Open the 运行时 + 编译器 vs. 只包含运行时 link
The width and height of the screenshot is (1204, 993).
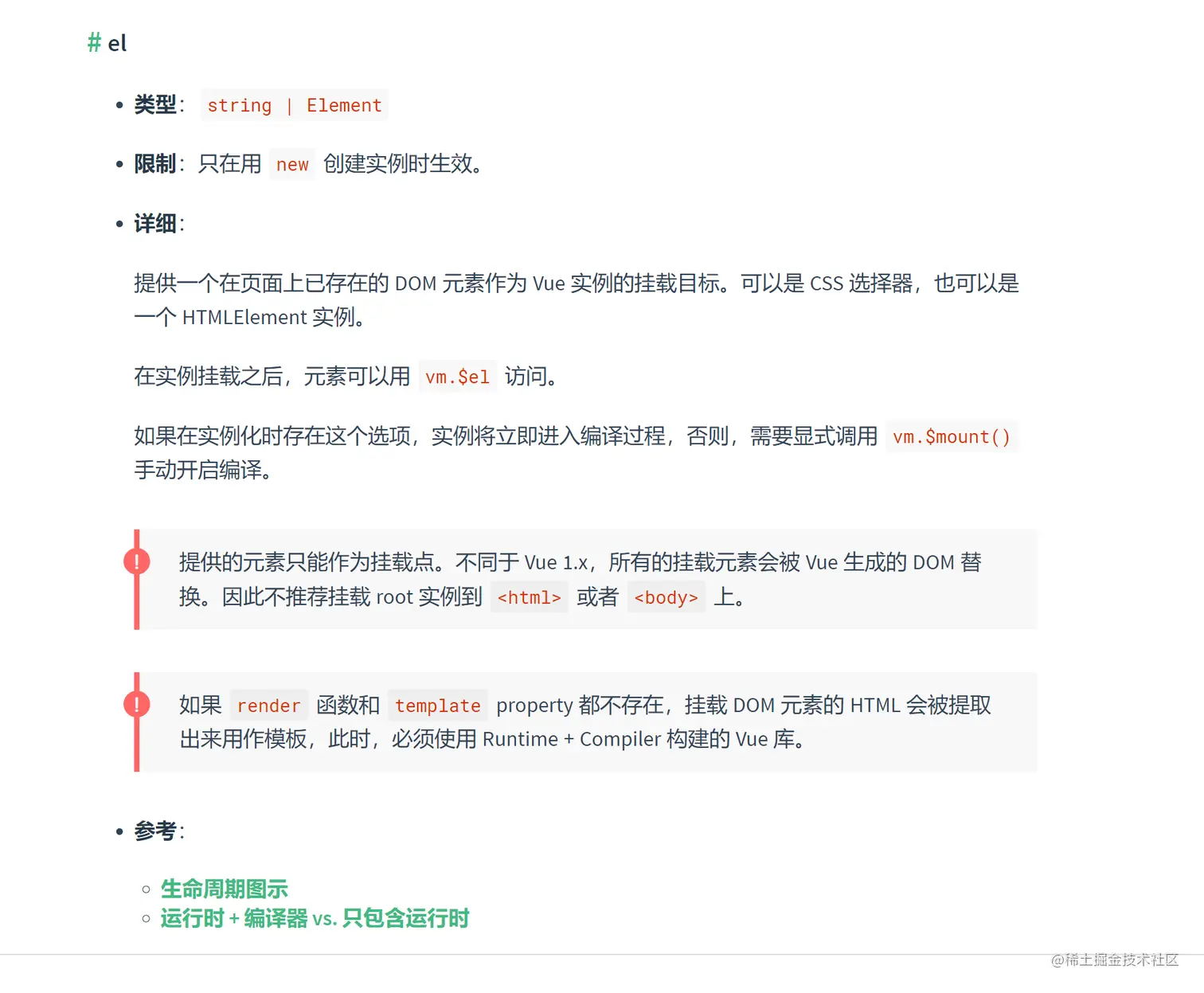[x=315, y=918]
